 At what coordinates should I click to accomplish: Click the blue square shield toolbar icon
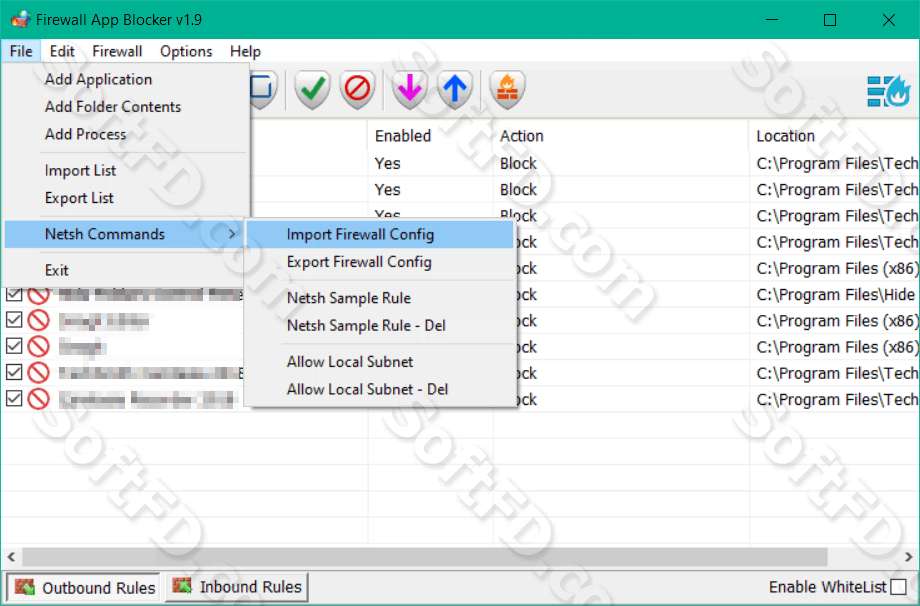(262, 89)
